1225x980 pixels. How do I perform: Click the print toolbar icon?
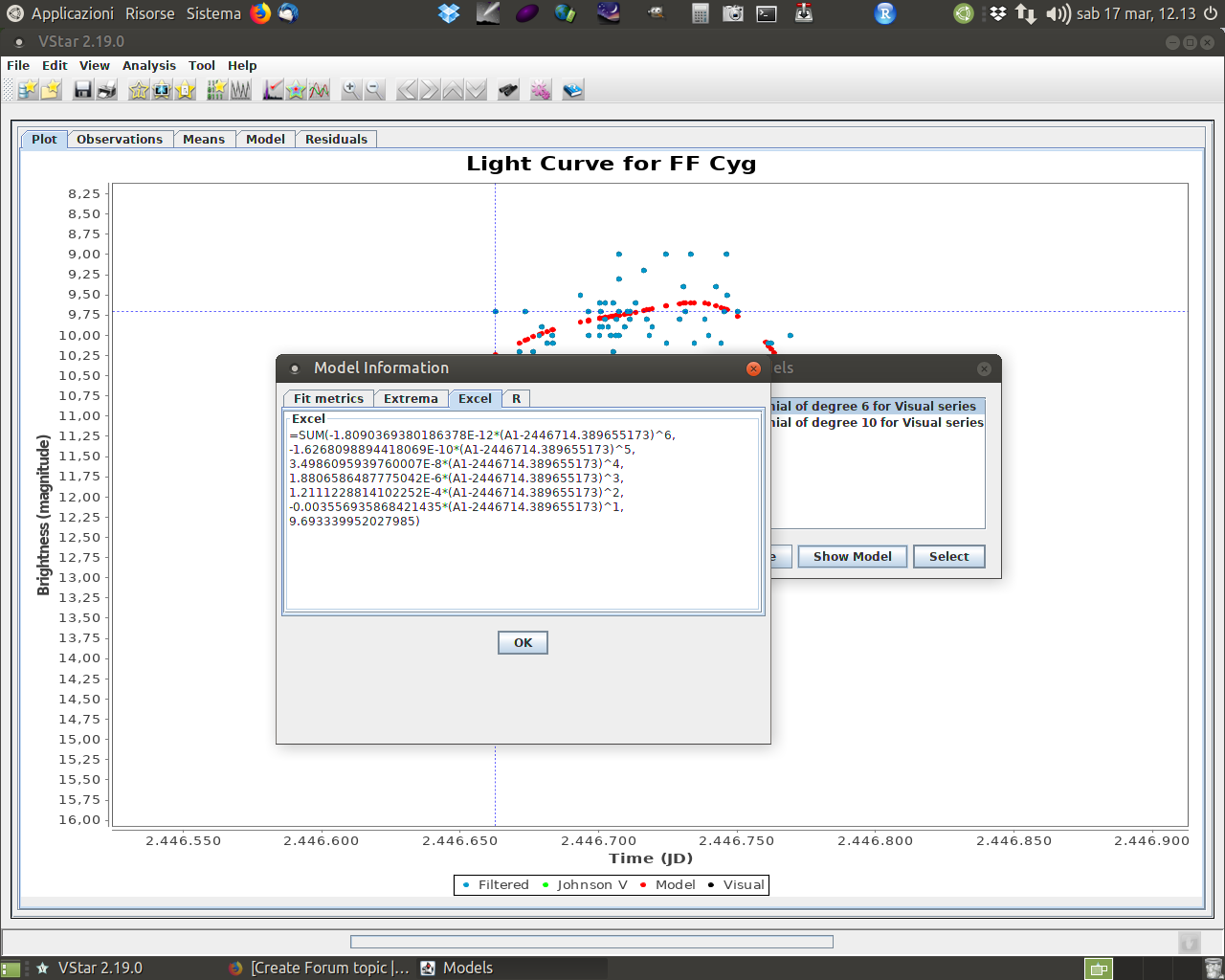pyautogui.click(x=106, y=90)
